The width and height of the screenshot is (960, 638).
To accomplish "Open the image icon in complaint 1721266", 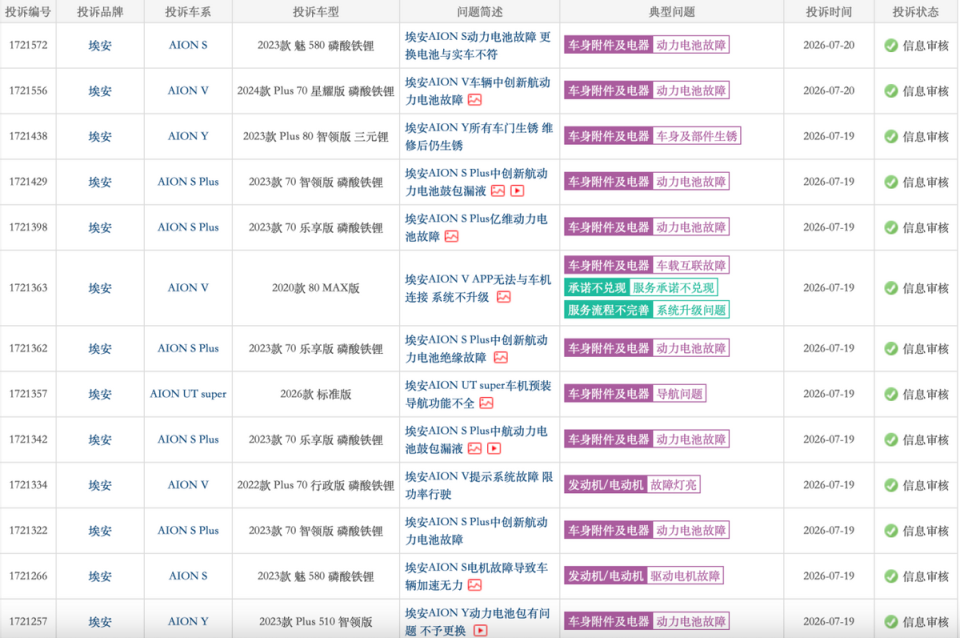I will (474, 585).
